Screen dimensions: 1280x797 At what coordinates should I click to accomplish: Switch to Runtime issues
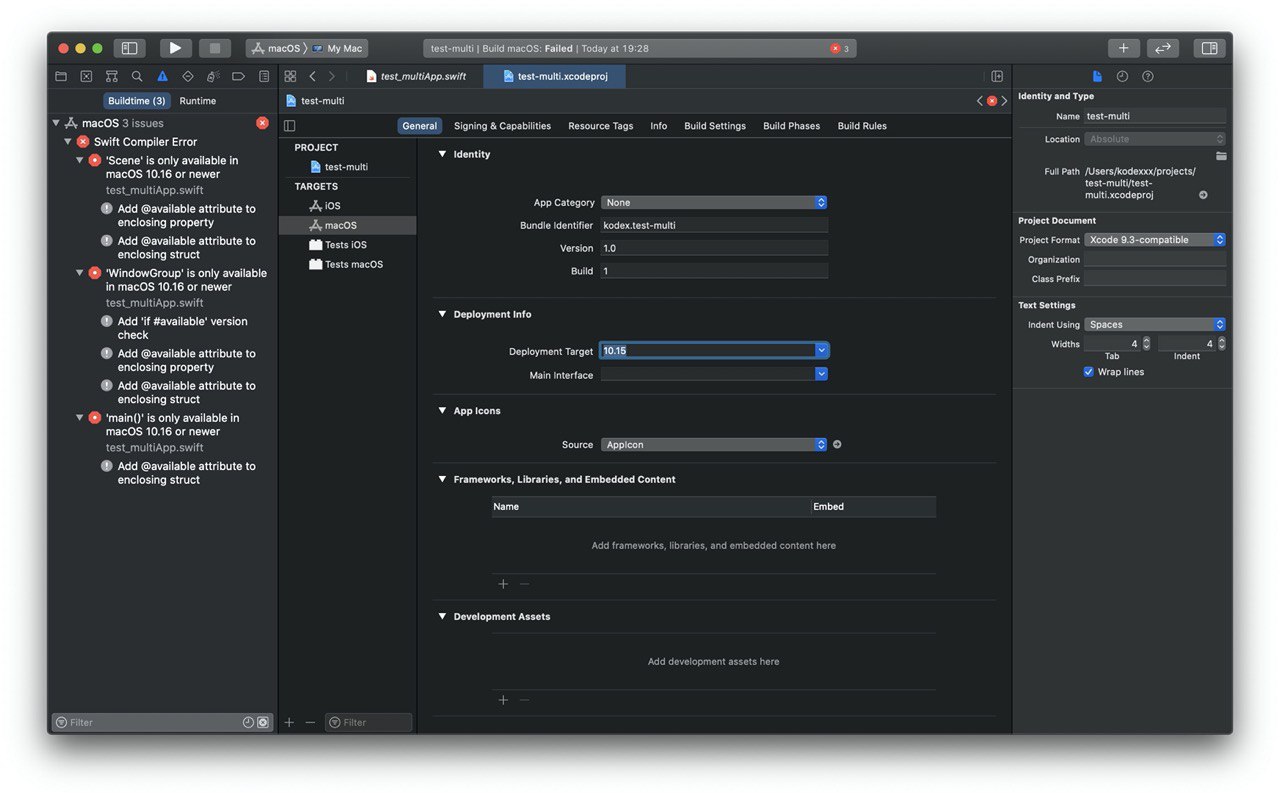(198, 101)
